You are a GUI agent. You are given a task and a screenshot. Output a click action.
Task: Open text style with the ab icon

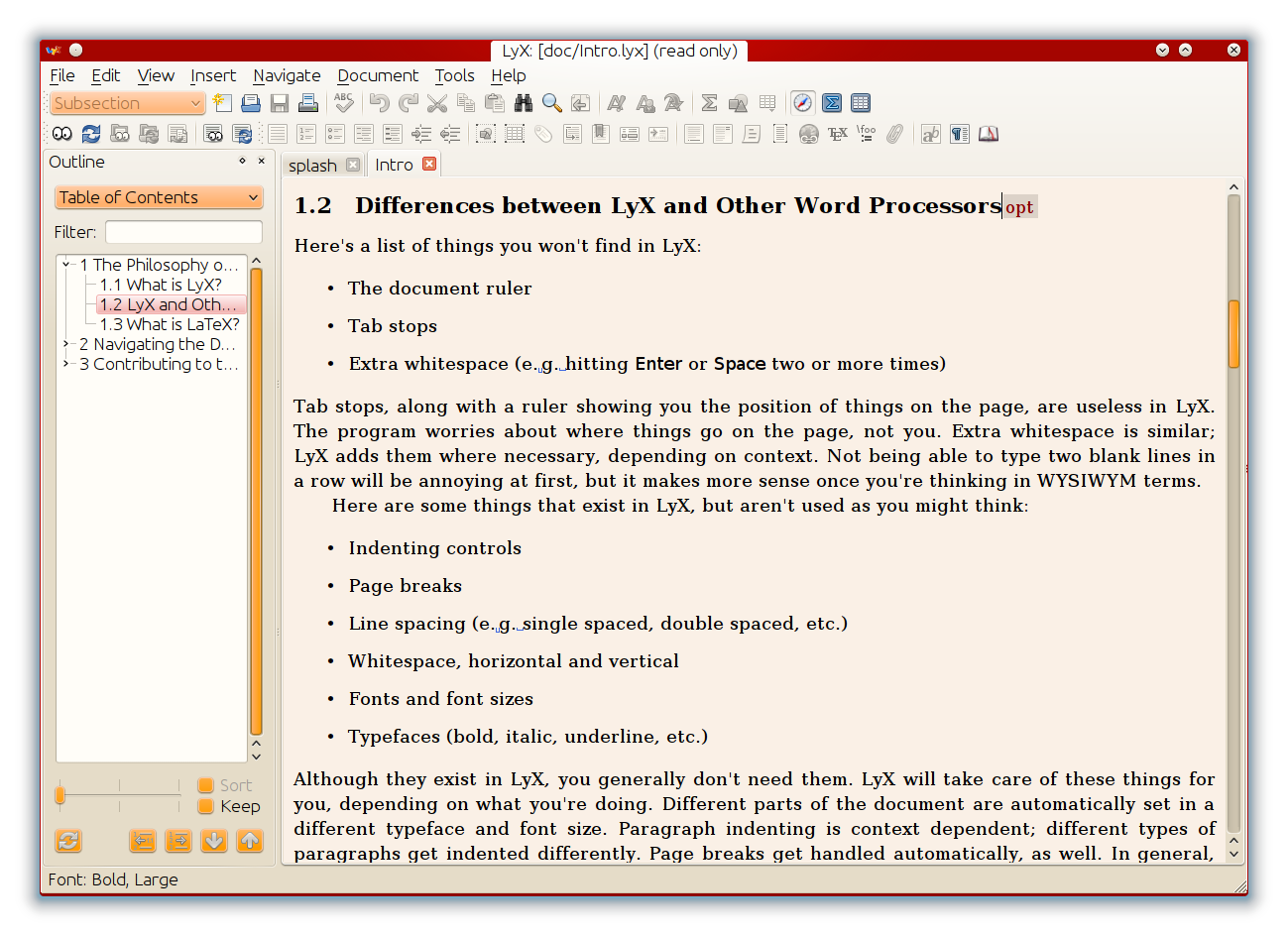coord(931,134)
